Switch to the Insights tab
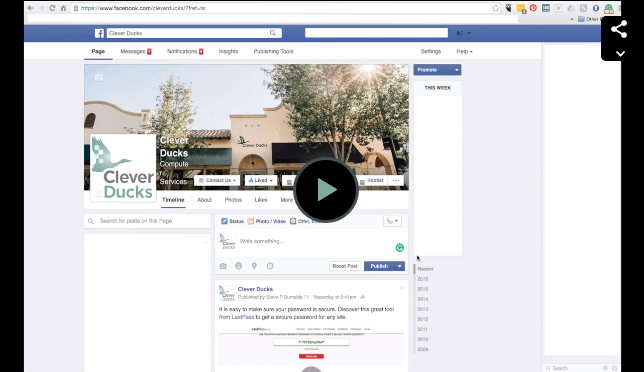Viewport: 644px width, 372px height. point(228,51)
